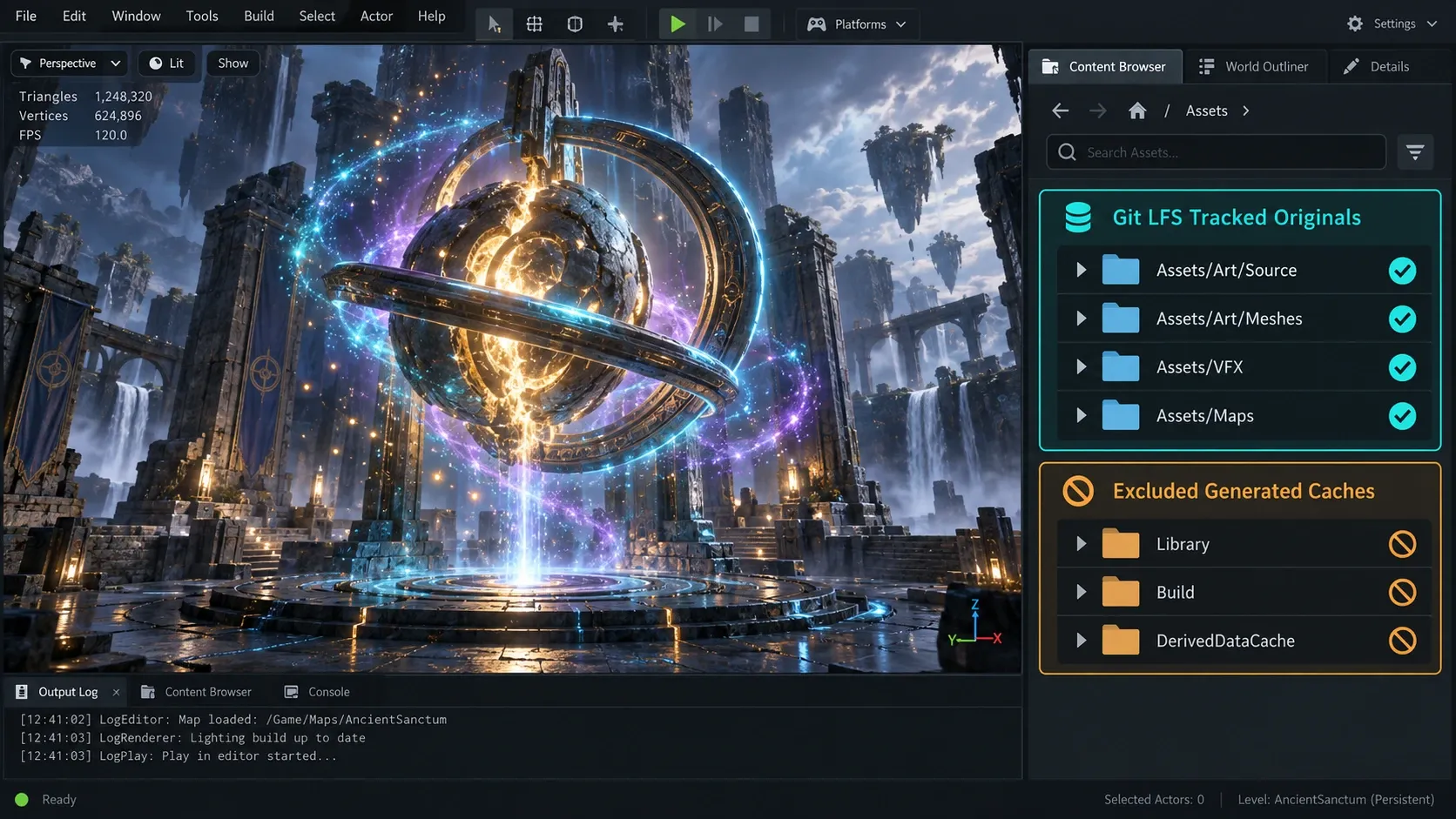Viewport: 1456px width, 819px height.
Task: Close the Output Log tab
Action: [x=116, y=692]
